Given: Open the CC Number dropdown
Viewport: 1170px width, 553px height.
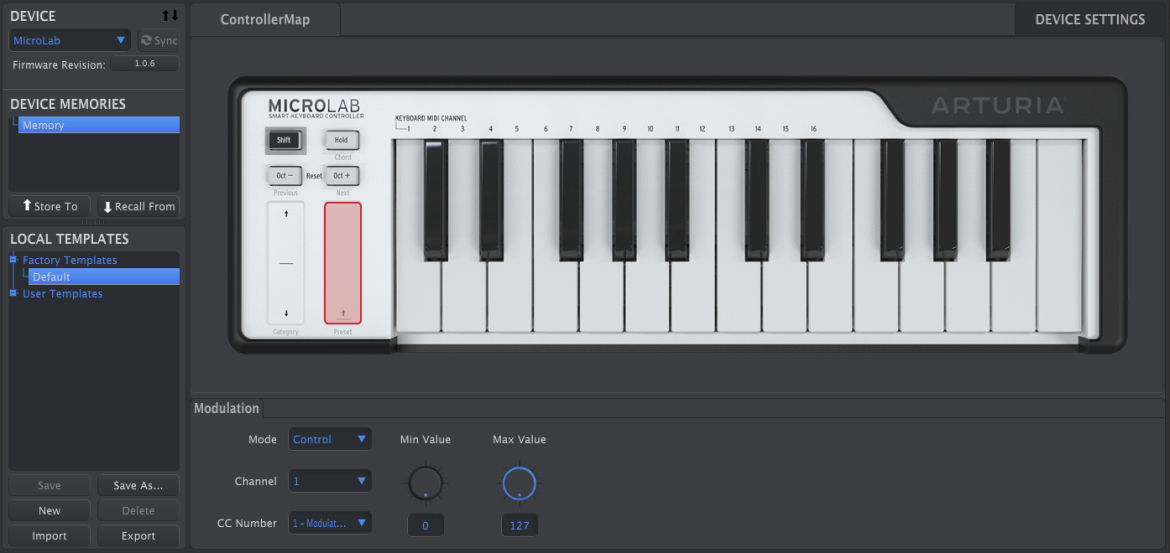Looking at the screenshot, I should click(330, 523).
